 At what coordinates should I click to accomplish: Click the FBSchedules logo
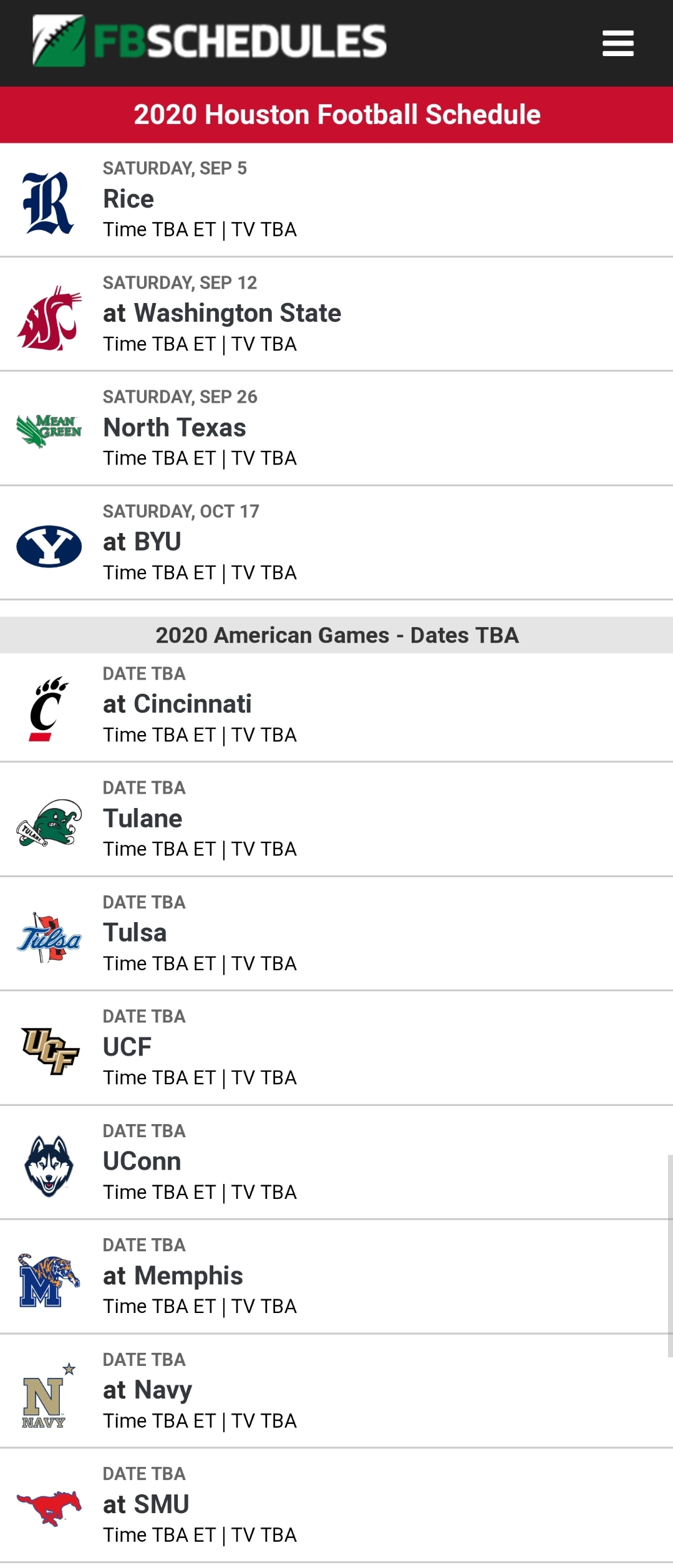point(210,41)
